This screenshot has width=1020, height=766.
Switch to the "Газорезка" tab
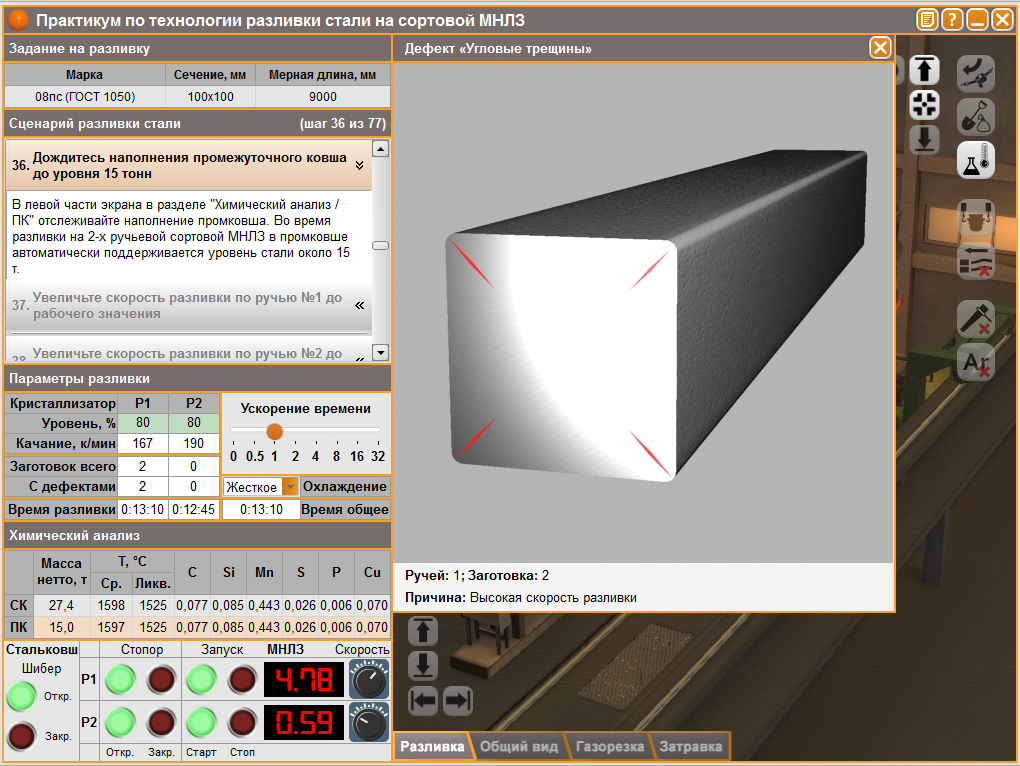610,746
